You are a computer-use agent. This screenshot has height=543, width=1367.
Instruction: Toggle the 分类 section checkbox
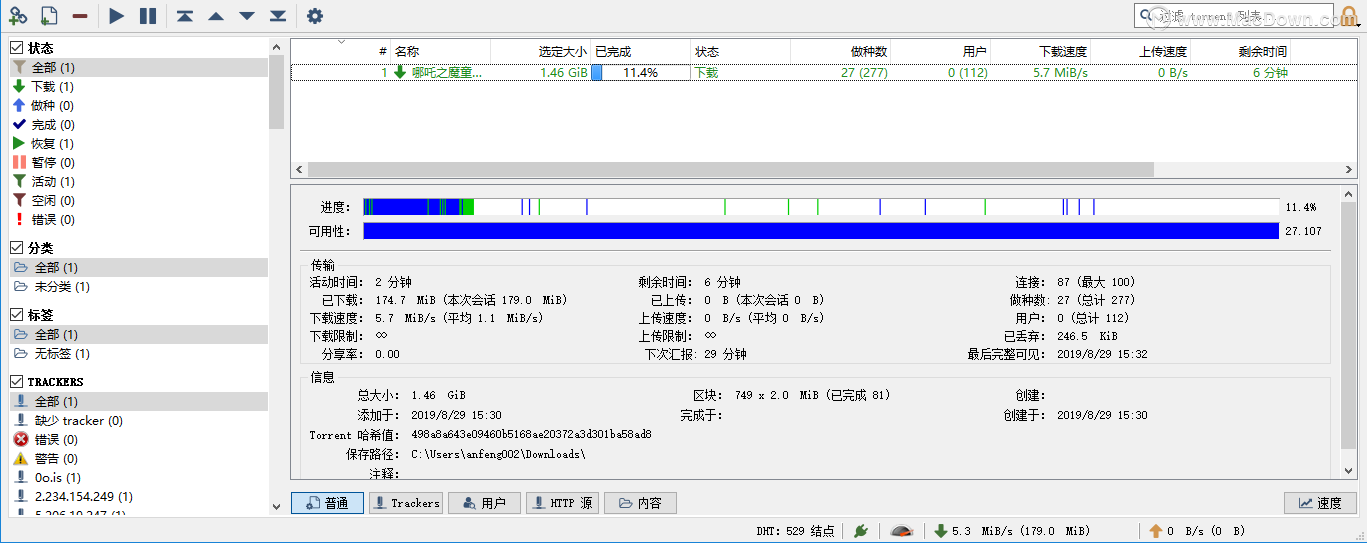[17, 247]
